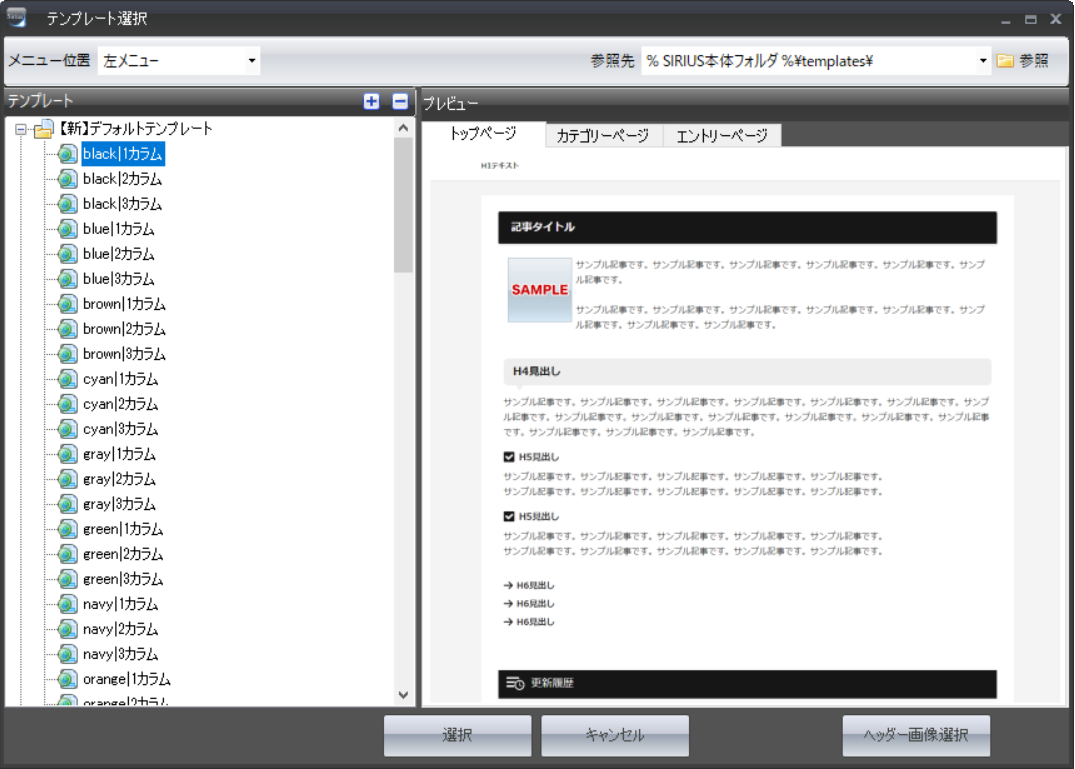Click the icon beside blue|3カラム

tap(67, 279)
